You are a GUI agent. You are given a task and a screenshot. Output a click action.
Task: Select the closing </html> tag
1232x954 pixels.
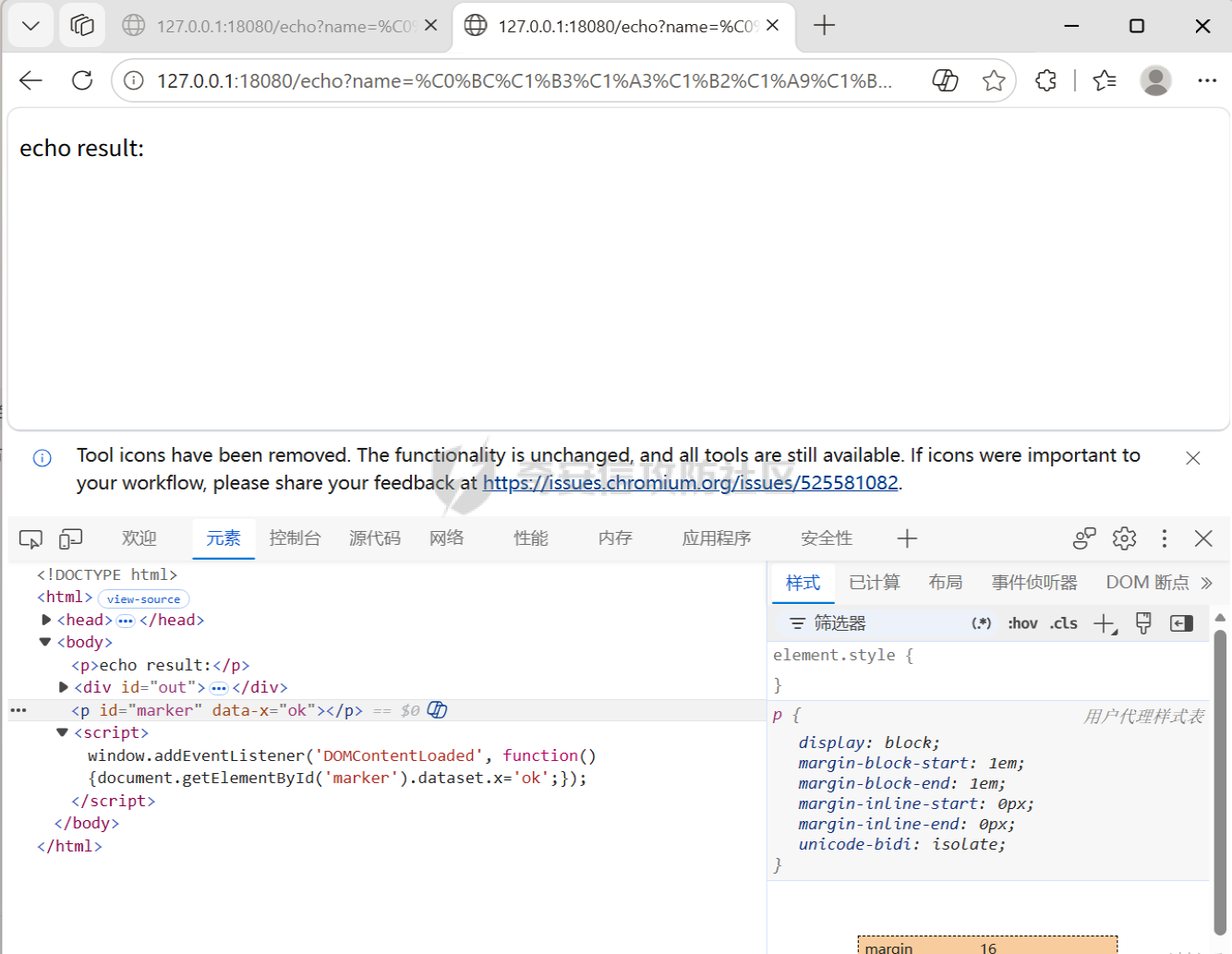69,846
